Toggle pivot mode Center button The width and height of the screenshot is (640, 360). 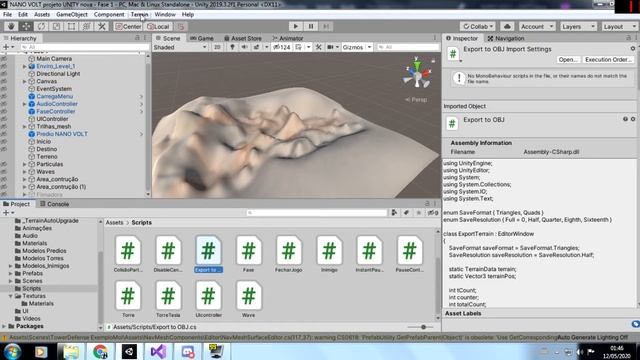pyautogui.click(x=128, y=27)
